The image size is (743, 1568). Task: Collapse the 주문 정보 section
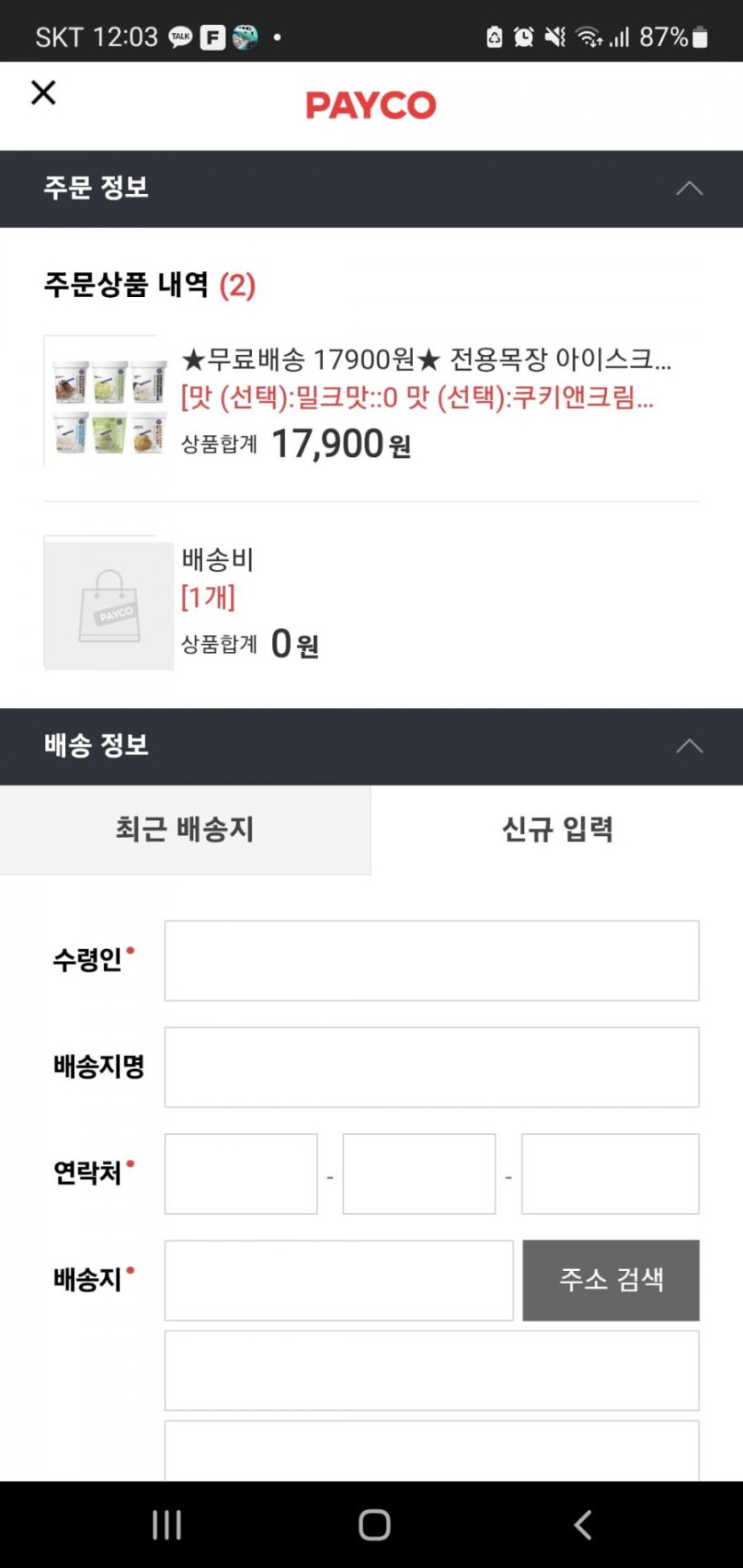pyautogui.click(x=689, y=189)
